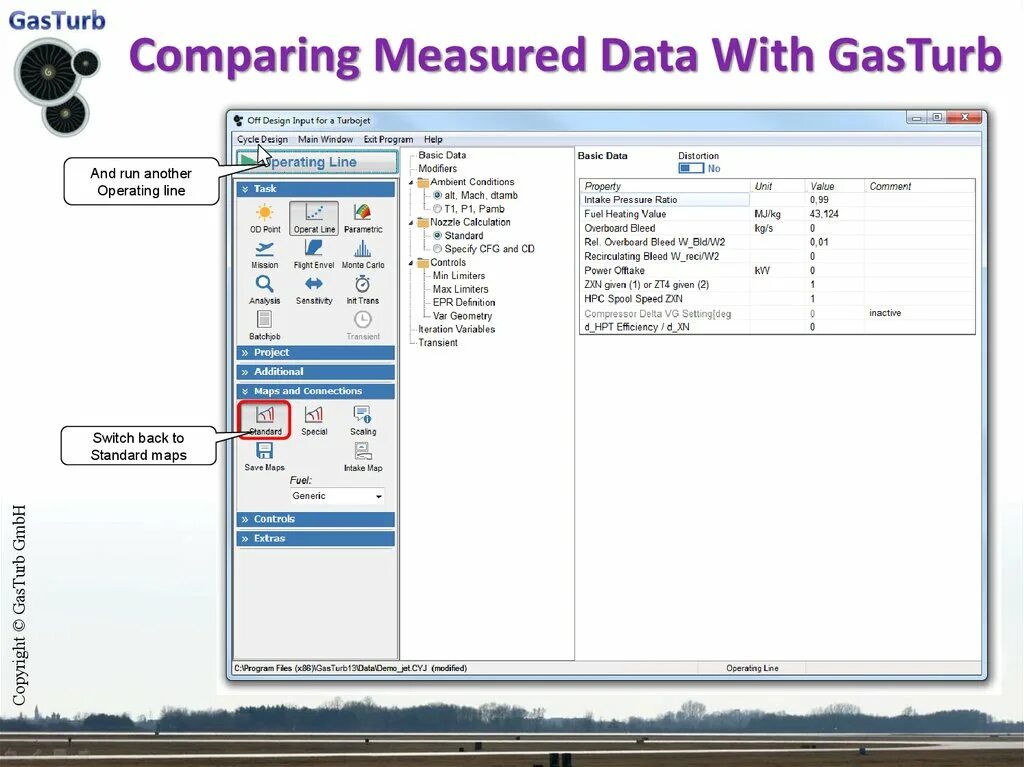Select Specify CFG and CD option
The image size is (1024, 767).
438,249
